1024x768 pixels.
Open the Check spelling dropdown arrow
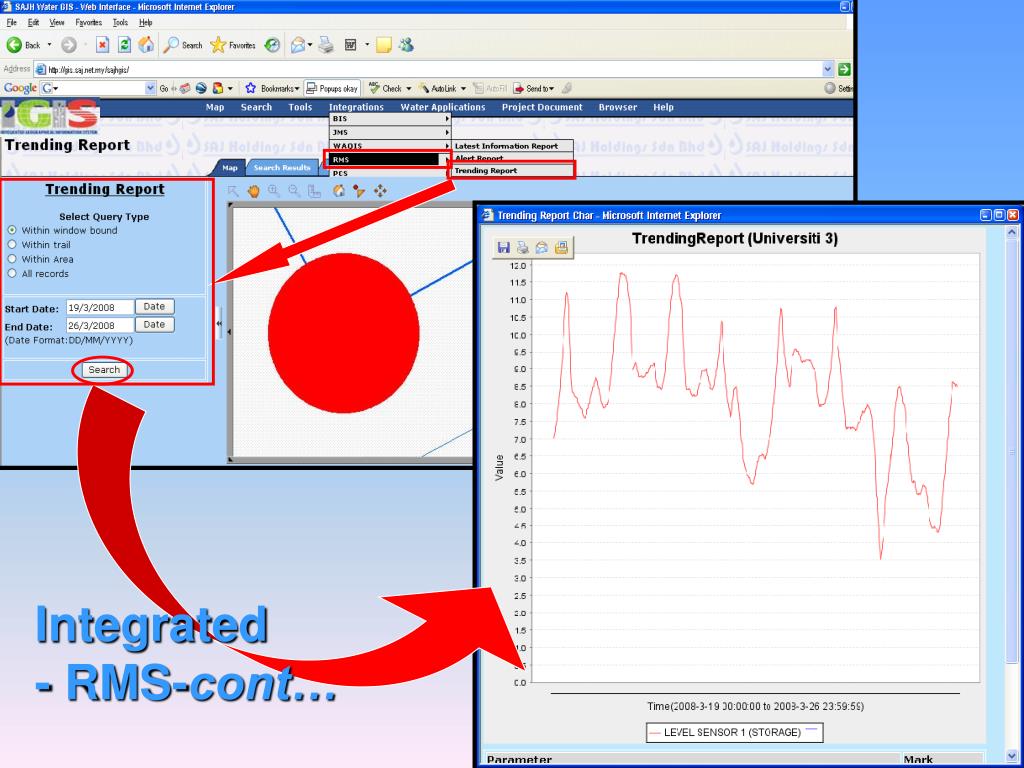point(408,88)
